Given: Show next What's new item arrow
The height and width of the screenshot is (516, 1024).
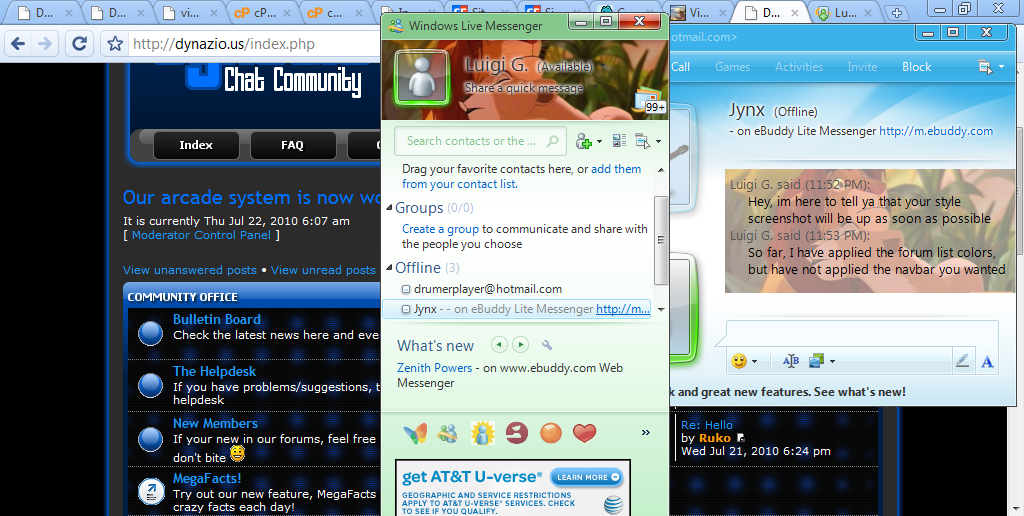Looking at the screenshot, I should point(520,345).
